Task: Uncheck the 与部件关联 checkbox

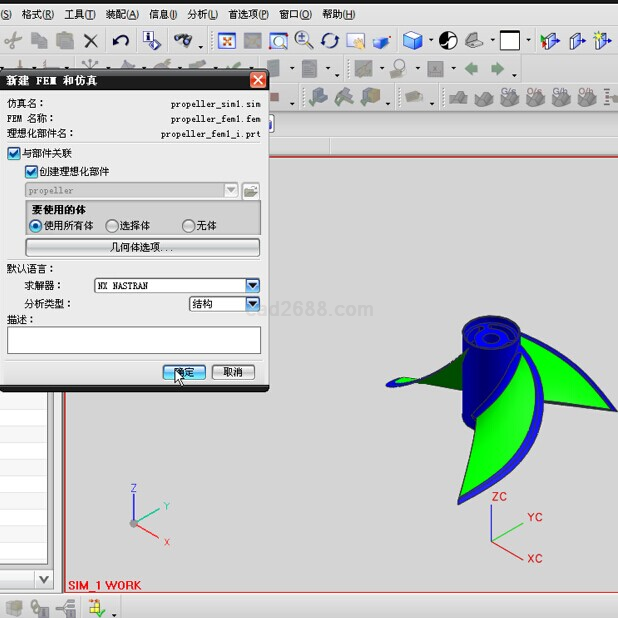Action: tap(14, 154)
